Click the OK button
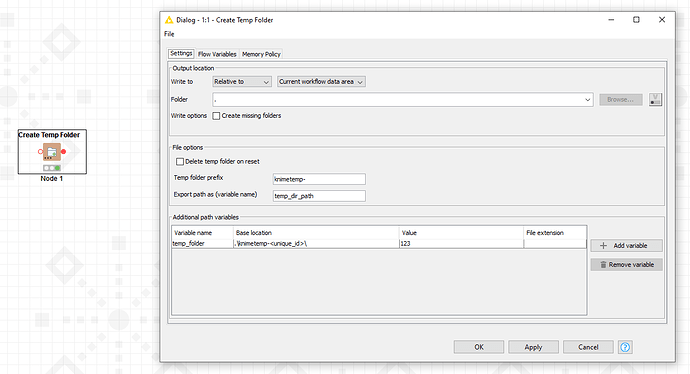The width and height of the screenshot is (690, 374). click(x=479, y=347)
